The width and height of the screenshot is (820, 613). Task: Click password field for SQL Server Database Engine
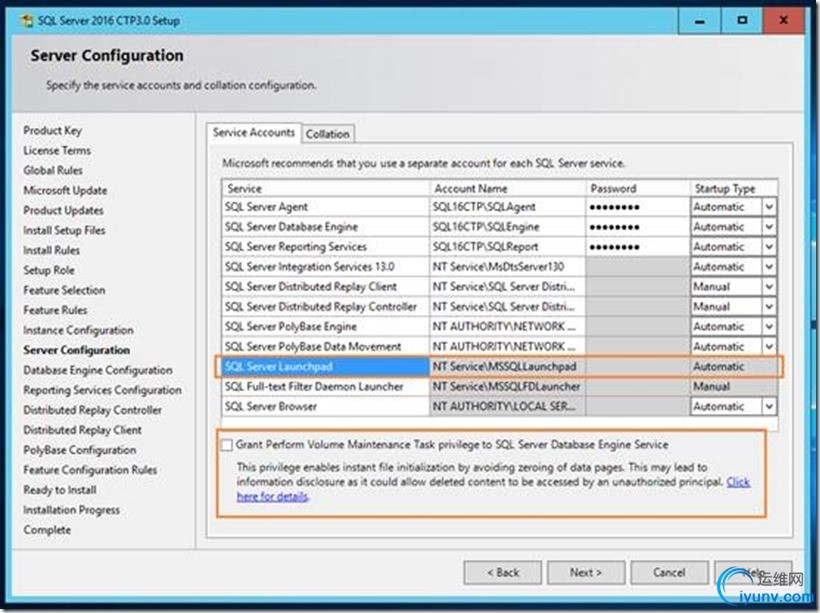637,227
